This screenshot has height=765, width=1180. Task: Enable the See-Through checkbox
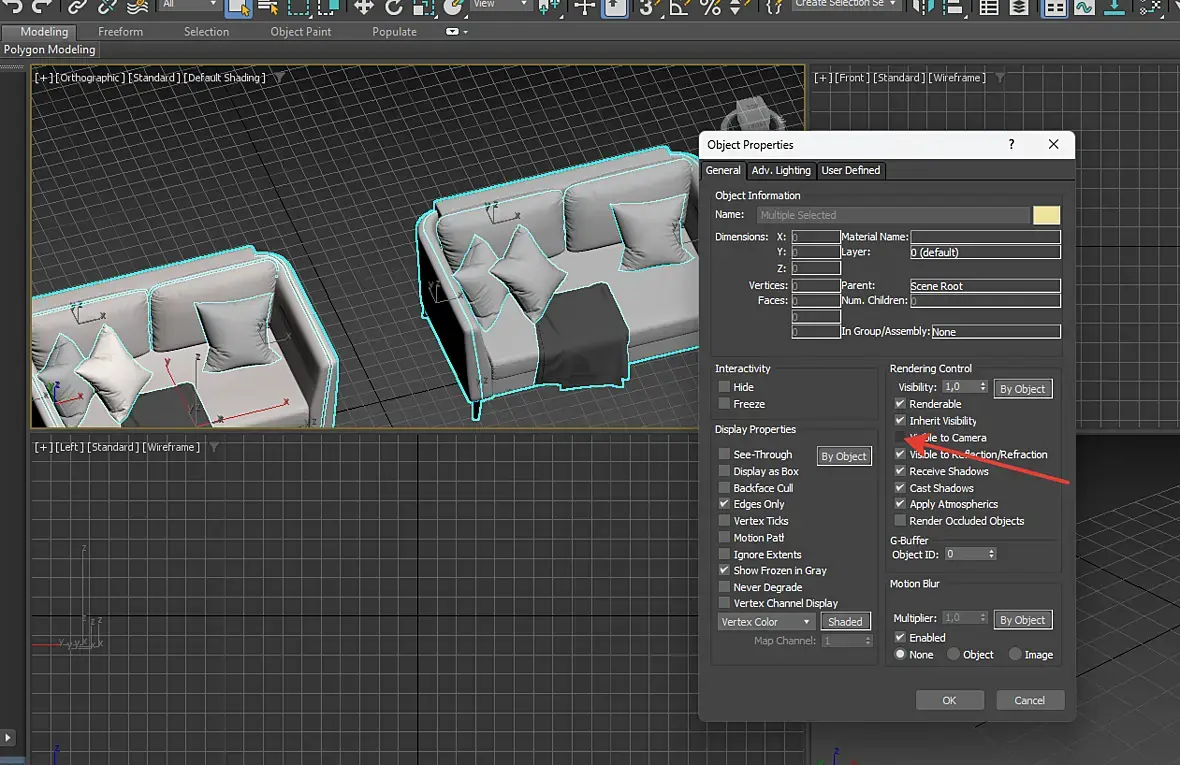pos(724,454)
